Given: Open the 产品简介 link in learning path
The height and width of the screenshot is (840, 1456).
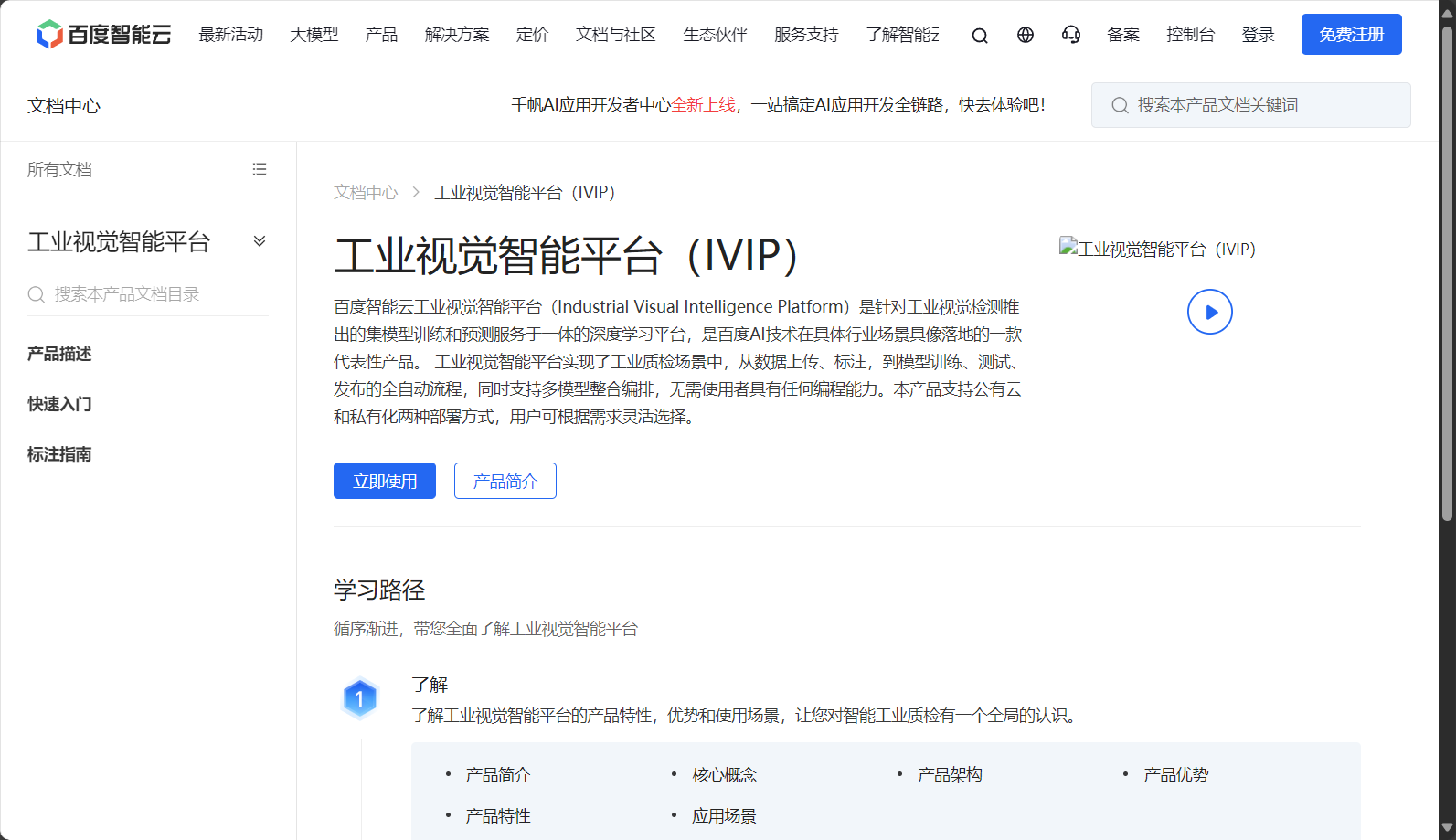Looking at the screenshot, I should (x=498, y=775).
